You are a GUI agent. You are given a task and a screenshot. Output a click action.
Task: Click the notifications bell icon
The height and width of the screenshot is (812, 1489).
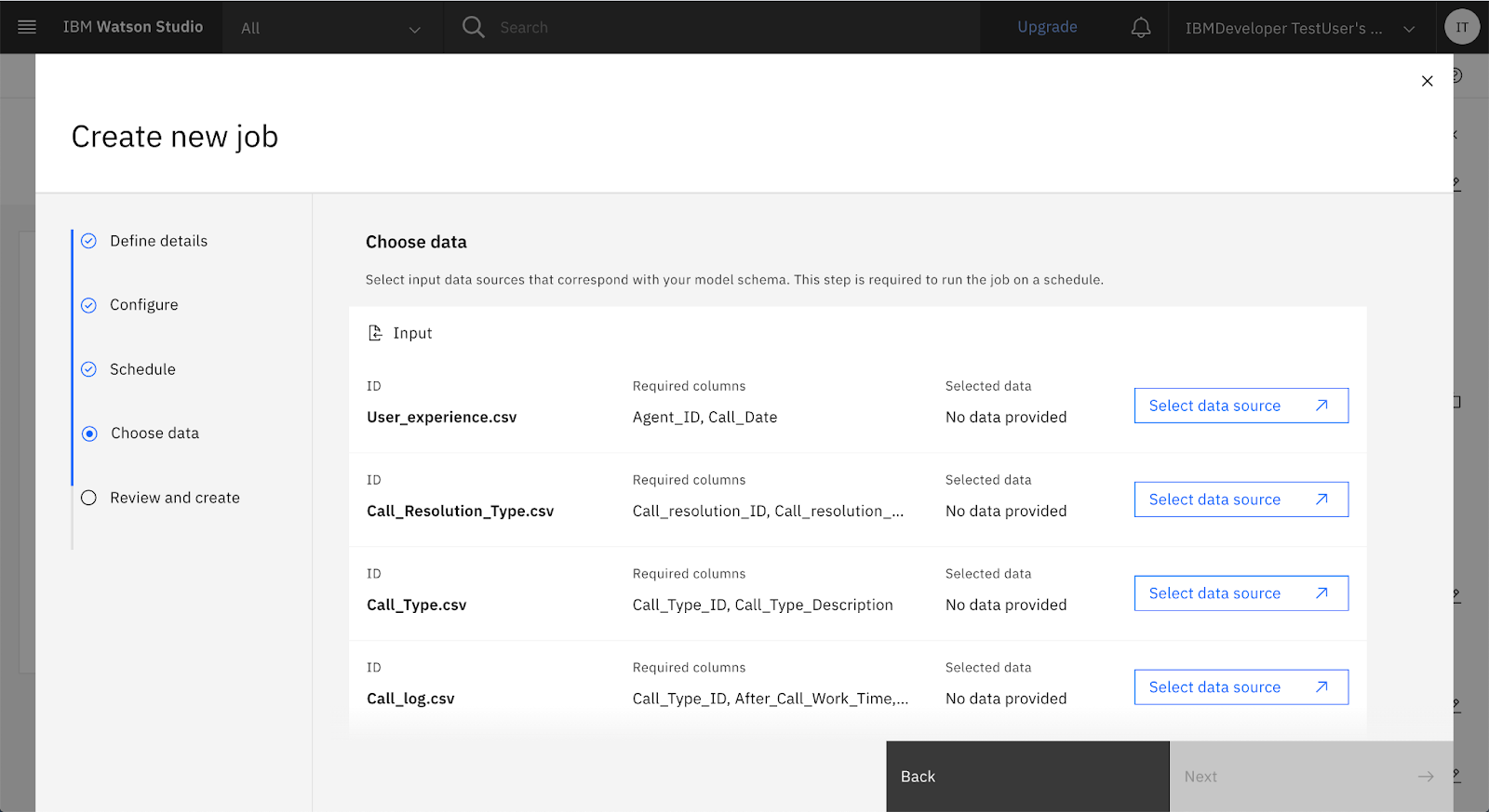coord(1140,28)
